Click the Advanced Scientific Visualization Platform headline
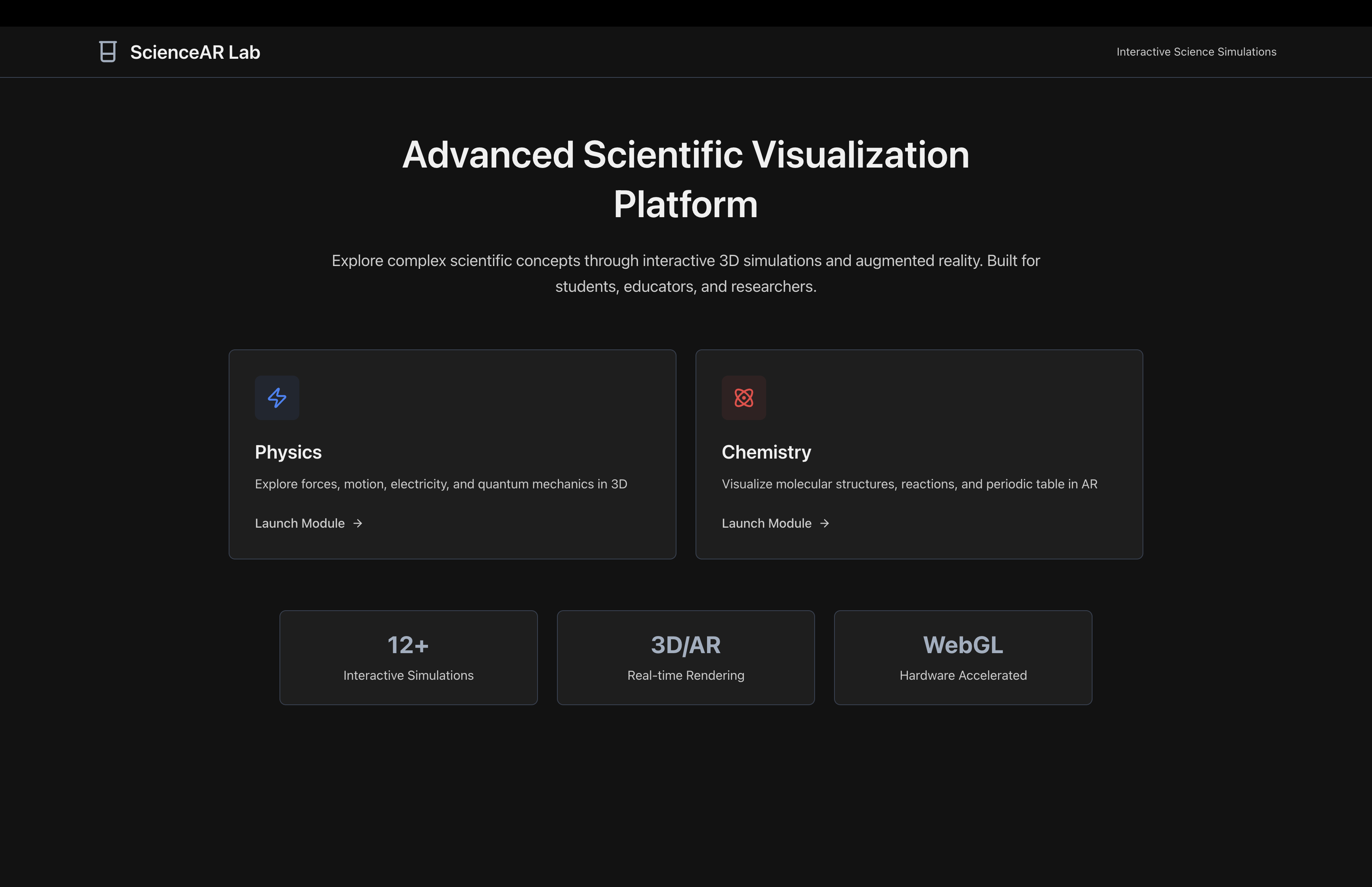Viewport: 1372px width, 887px height. pos(685,179)
